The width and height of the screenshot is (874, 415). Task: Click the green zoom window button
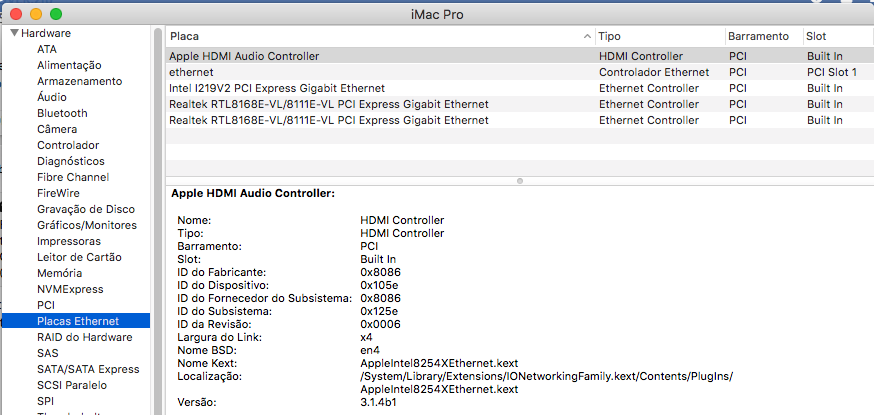(56, 14)
